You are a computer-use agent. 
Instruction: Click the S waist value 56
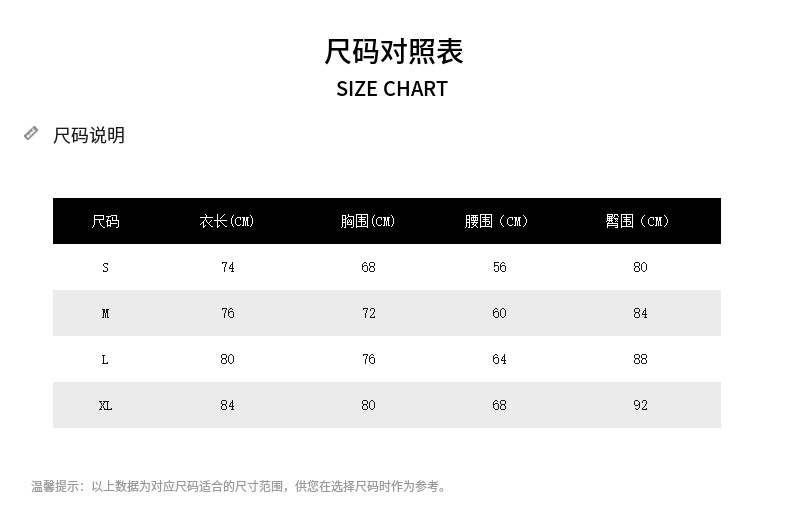click(x=500, y=267)
